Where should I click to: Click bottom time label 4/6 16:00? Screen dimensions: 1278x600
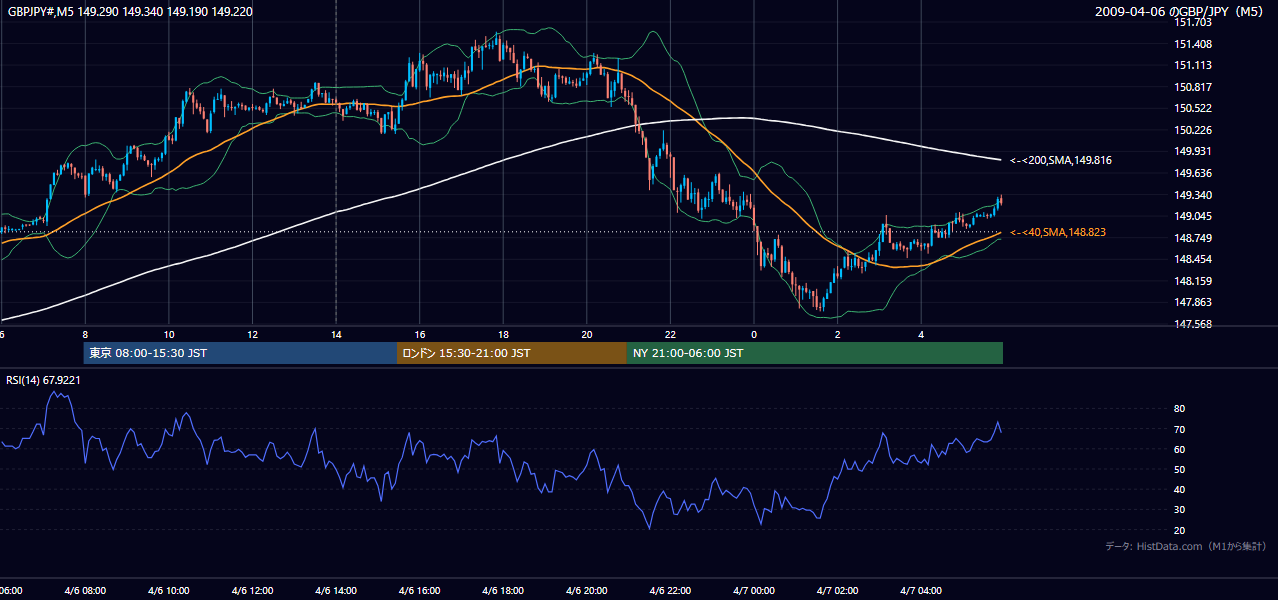pos(420,590)
